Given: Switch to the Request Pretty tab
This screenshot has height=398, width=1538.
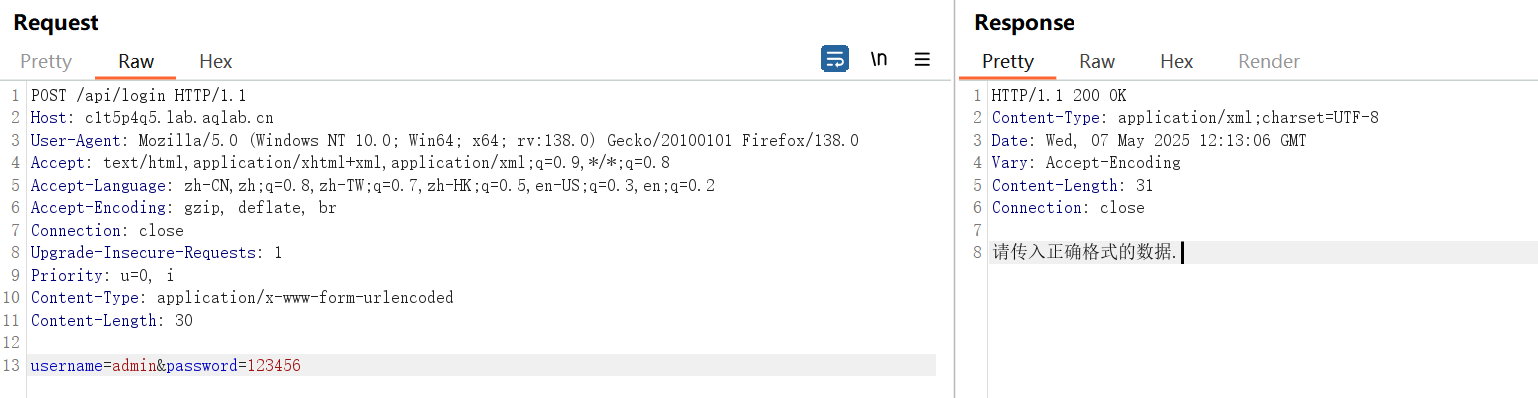Looking at the screenshot, I should [46, 62].
